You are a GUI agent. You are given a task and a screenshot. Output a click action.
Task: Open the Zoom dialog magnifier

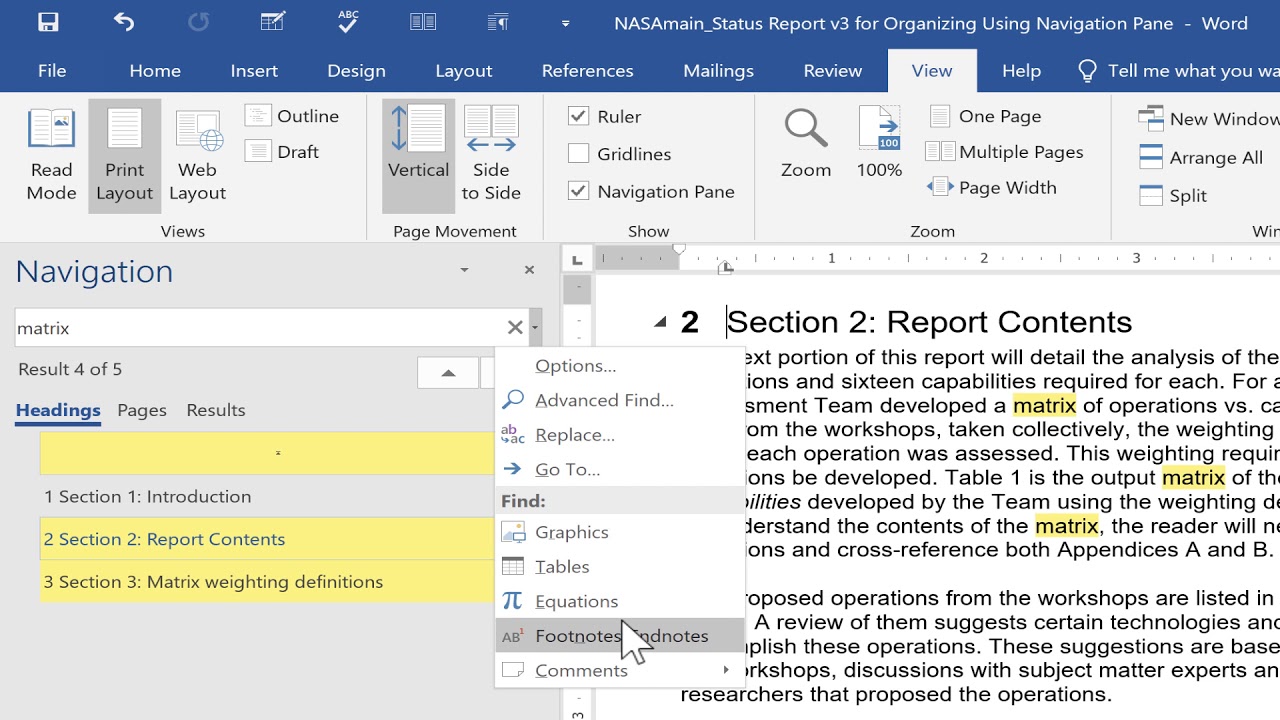click(806, 143)
